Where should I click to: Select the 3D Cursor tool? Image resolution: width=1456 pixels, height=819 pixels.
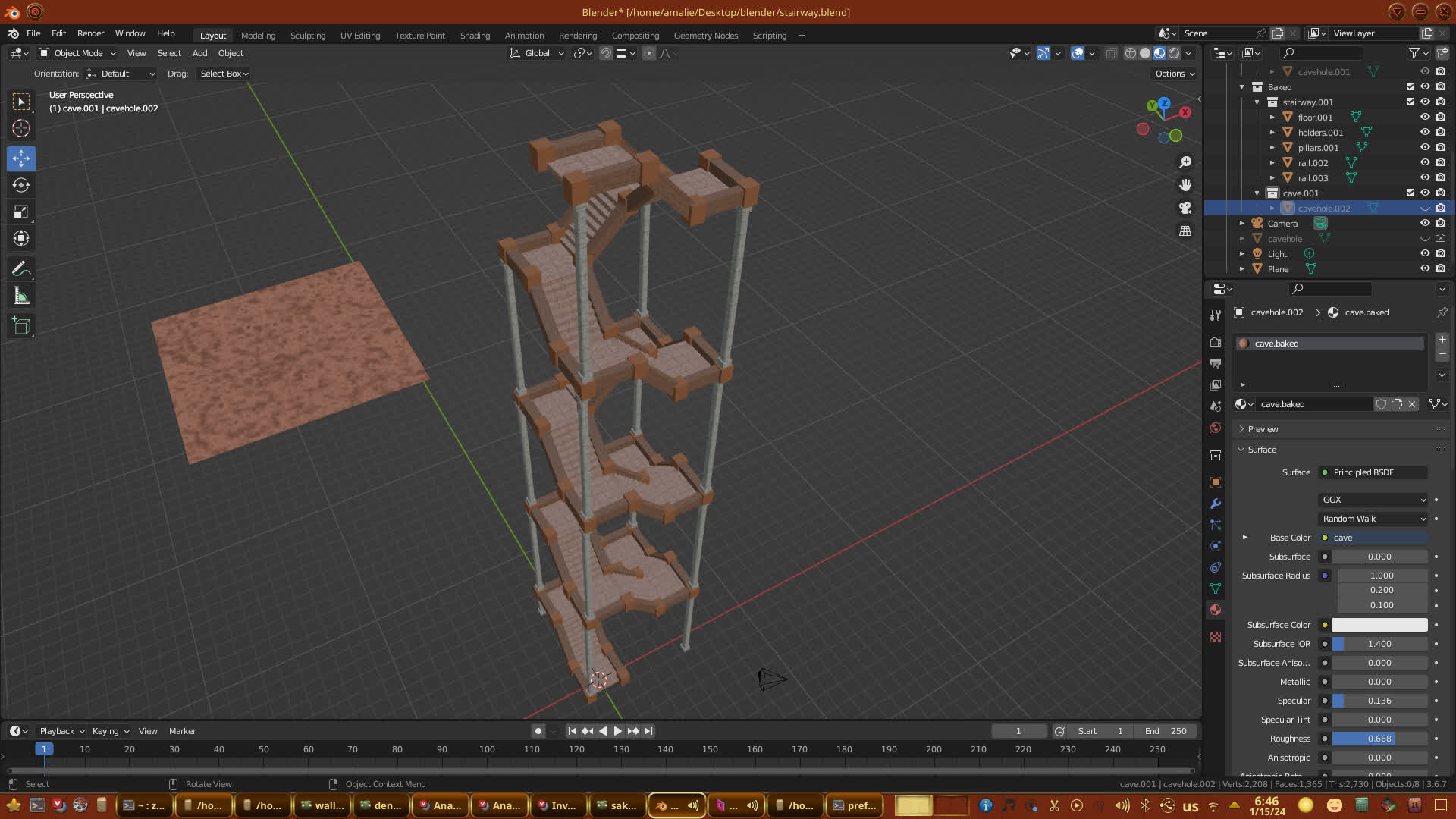click(21, 128)
